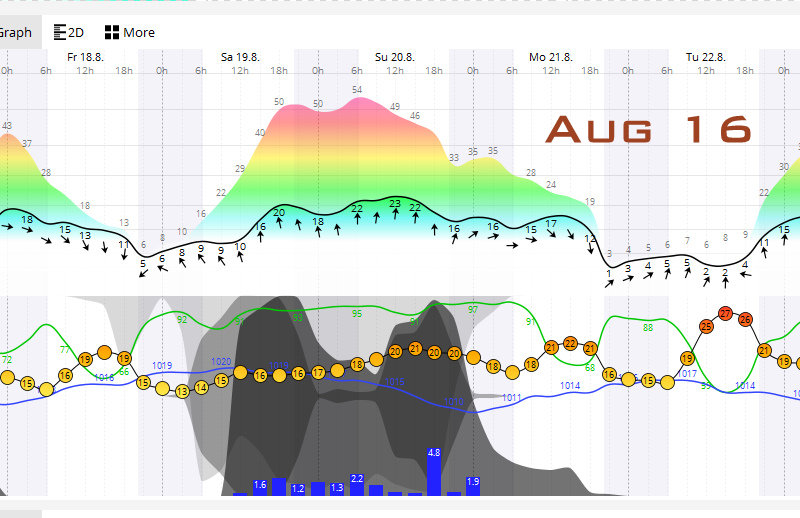Image resolution: width=800 pixels, height=518 pixels.
Task: Click the 2D layers icon
Action: point(61,32)
